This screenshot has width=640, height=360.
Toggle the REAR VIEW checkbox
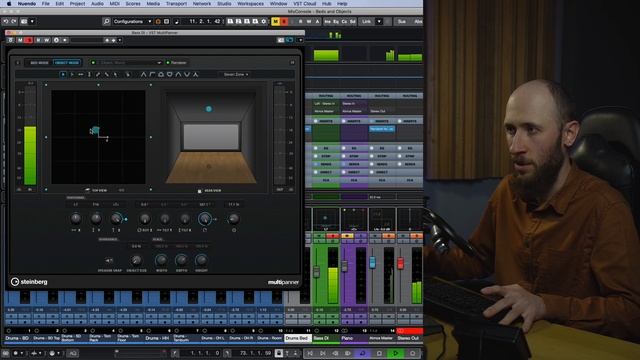(200, 191)
